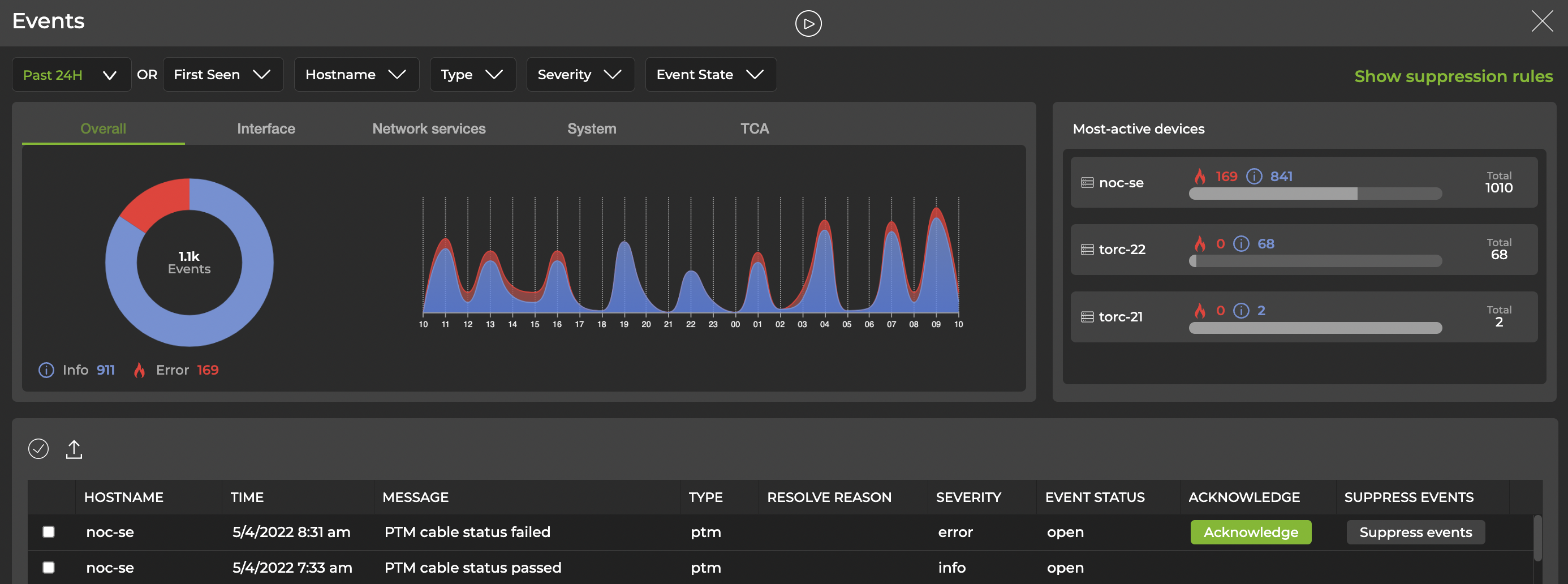Click the SEVERITY column header

(x=968, y=497)
